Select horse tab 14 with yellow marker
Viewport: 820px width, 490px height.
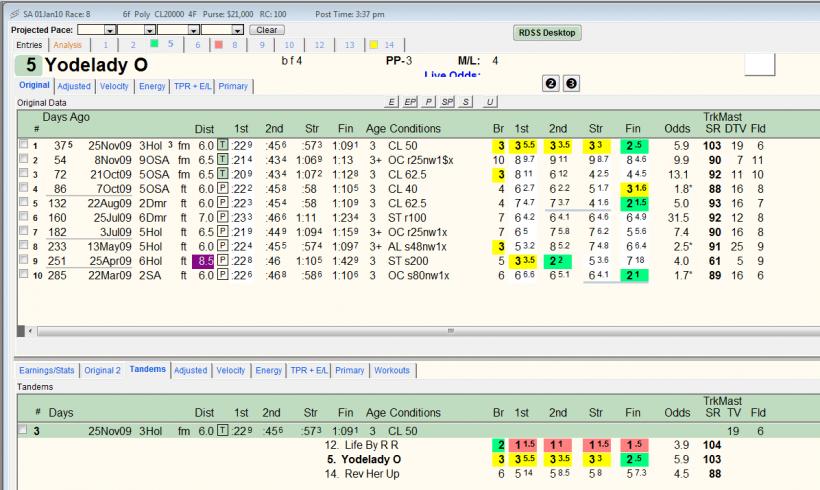pos(383,45)
